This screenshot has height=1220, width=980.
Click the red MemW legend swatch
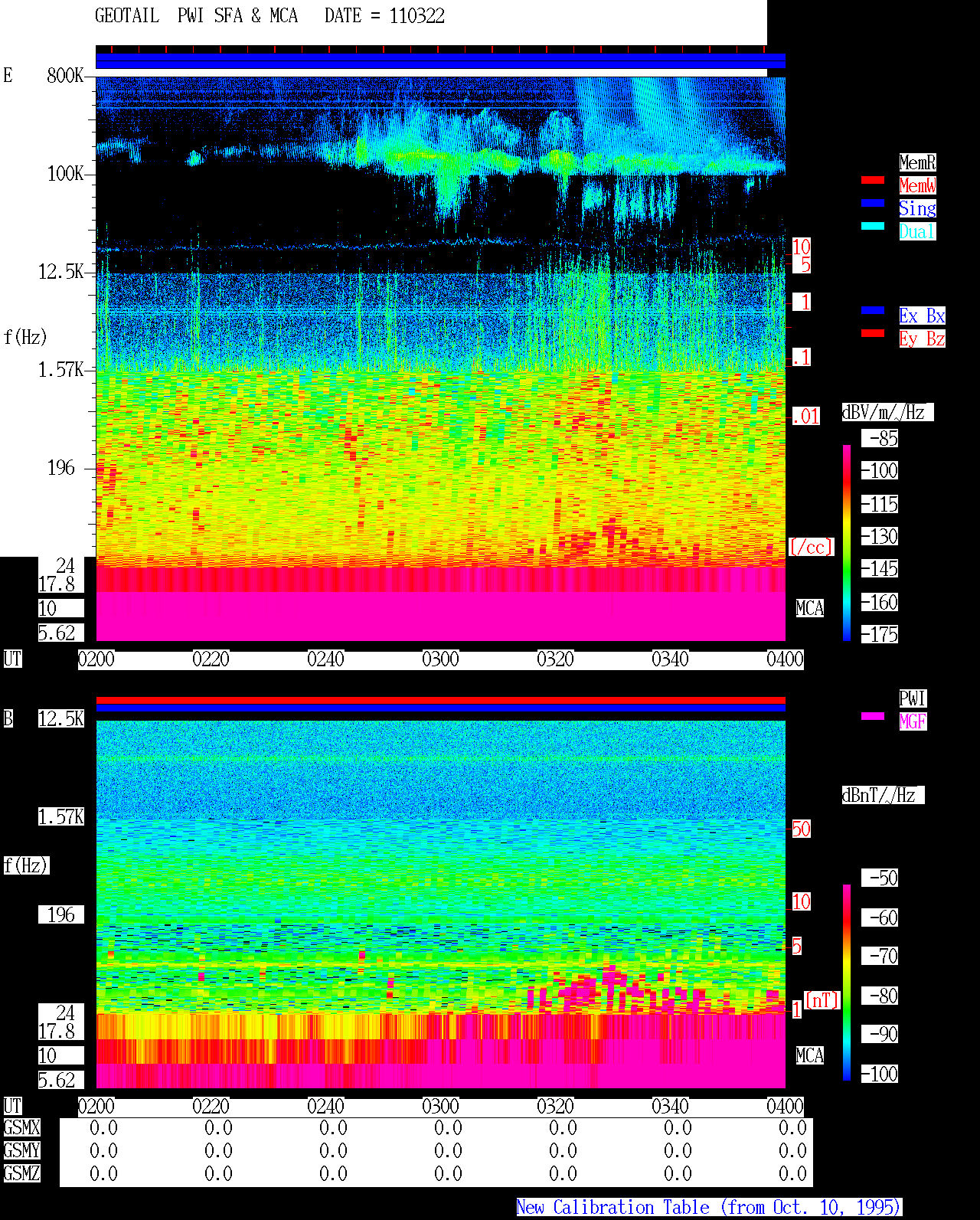pyautogui.click(x=873, y=180)
